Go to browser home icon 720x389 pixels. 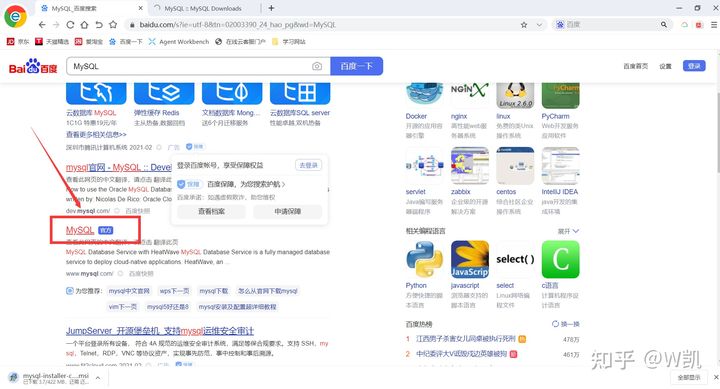click(x=84, y=25)
